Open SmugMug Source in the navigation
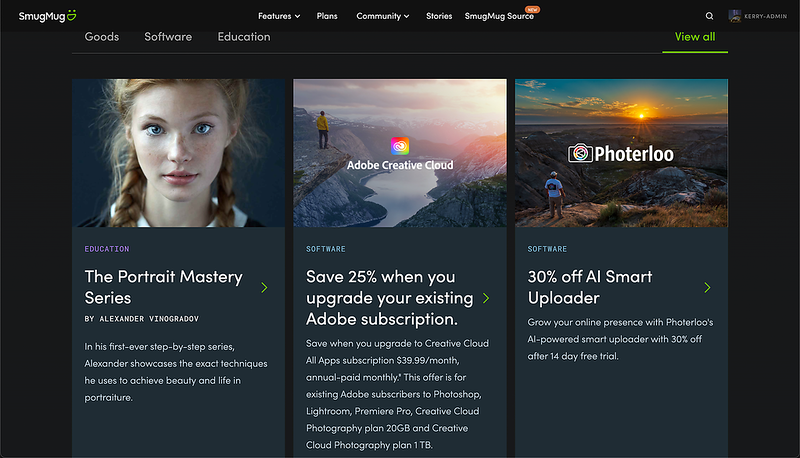This screenshot has height=458, width=800. pos(499,16)
